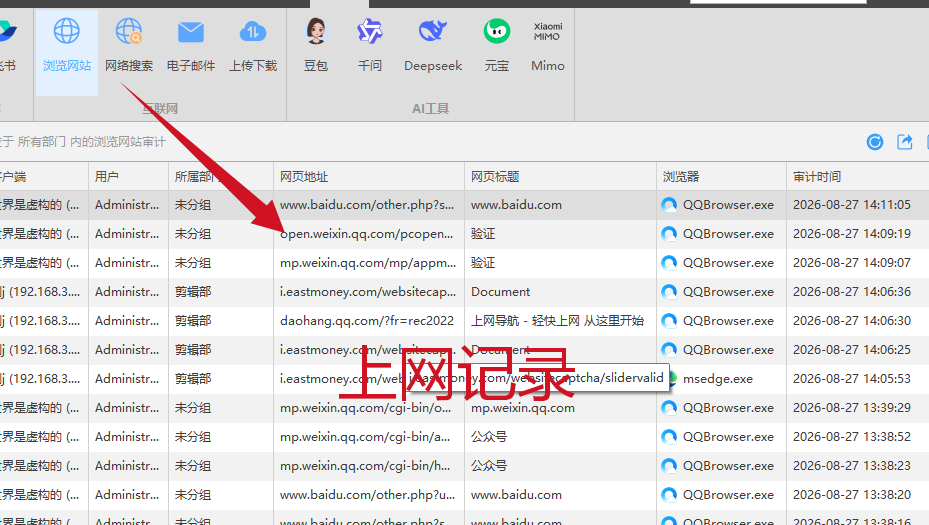Click QQBrowser icon in 14:09:19 row
The image size is (929, 525).
coord(669,234)
